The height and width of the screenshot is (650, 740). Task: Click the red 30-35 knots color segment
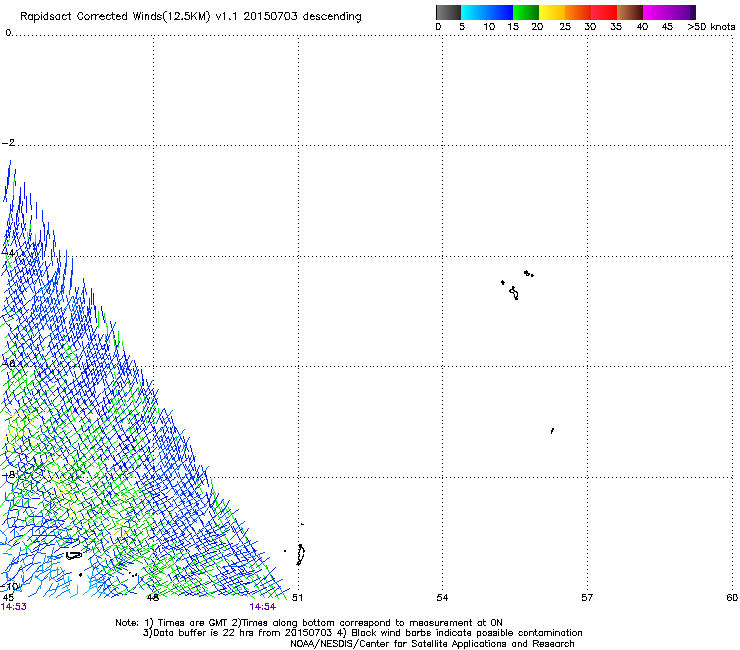tap(604, 12)
